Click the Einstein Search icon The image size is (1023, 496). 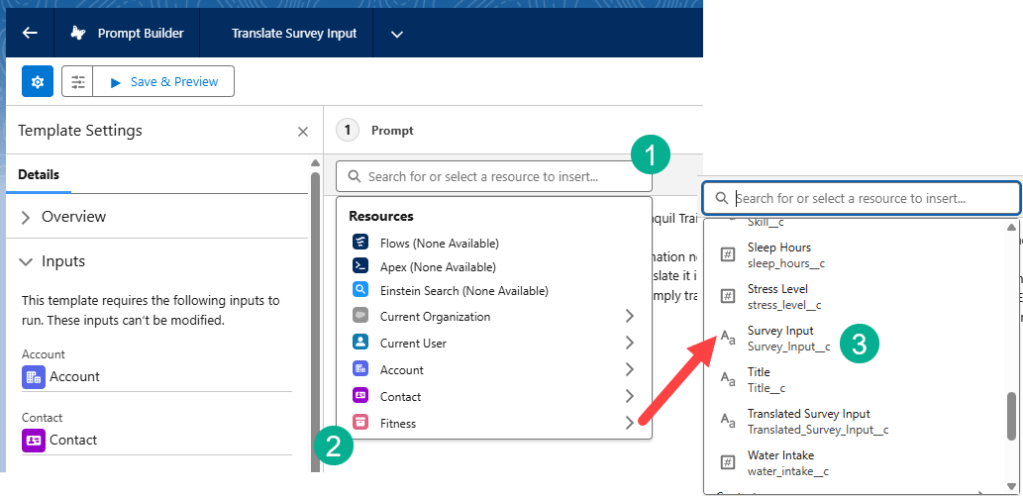(x=360, y=290)
